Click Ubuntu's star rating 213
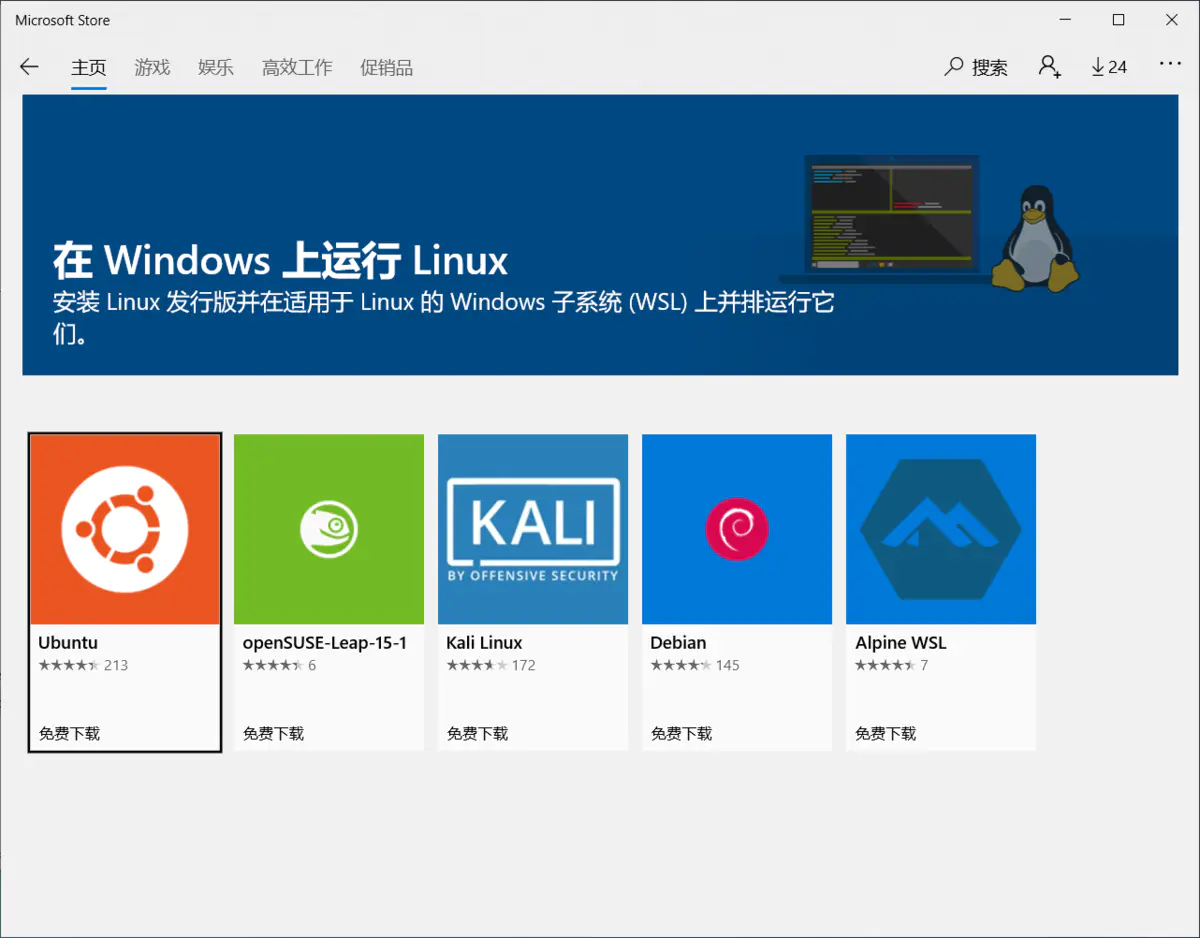1200x938 pixels. click(x=83, y=665)
